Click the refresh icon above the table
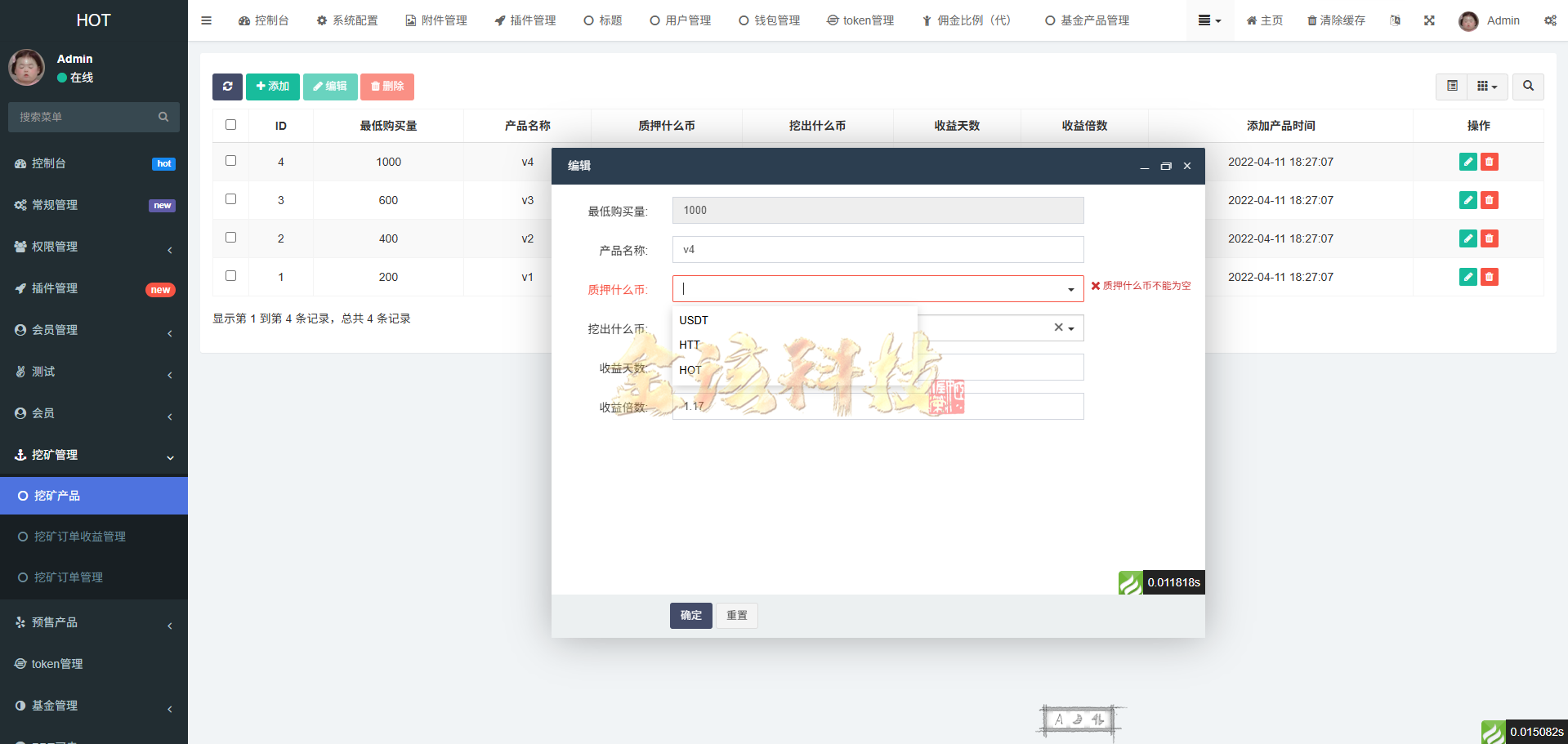 pos(227,86)
